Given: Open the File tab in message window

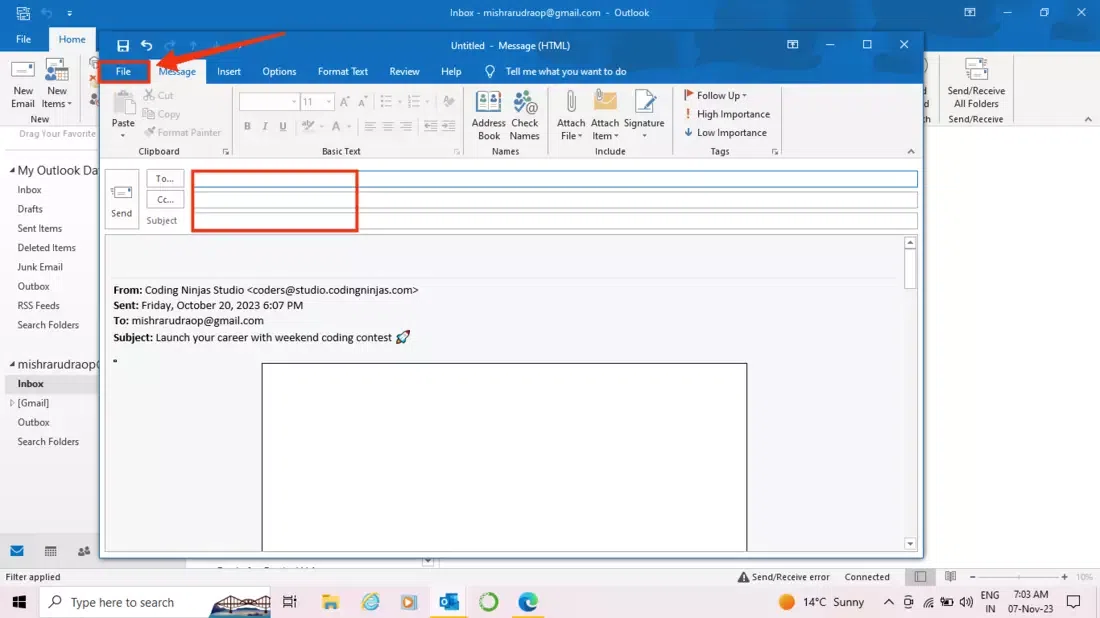Looking at the screenshot, I should pos(123,72).
